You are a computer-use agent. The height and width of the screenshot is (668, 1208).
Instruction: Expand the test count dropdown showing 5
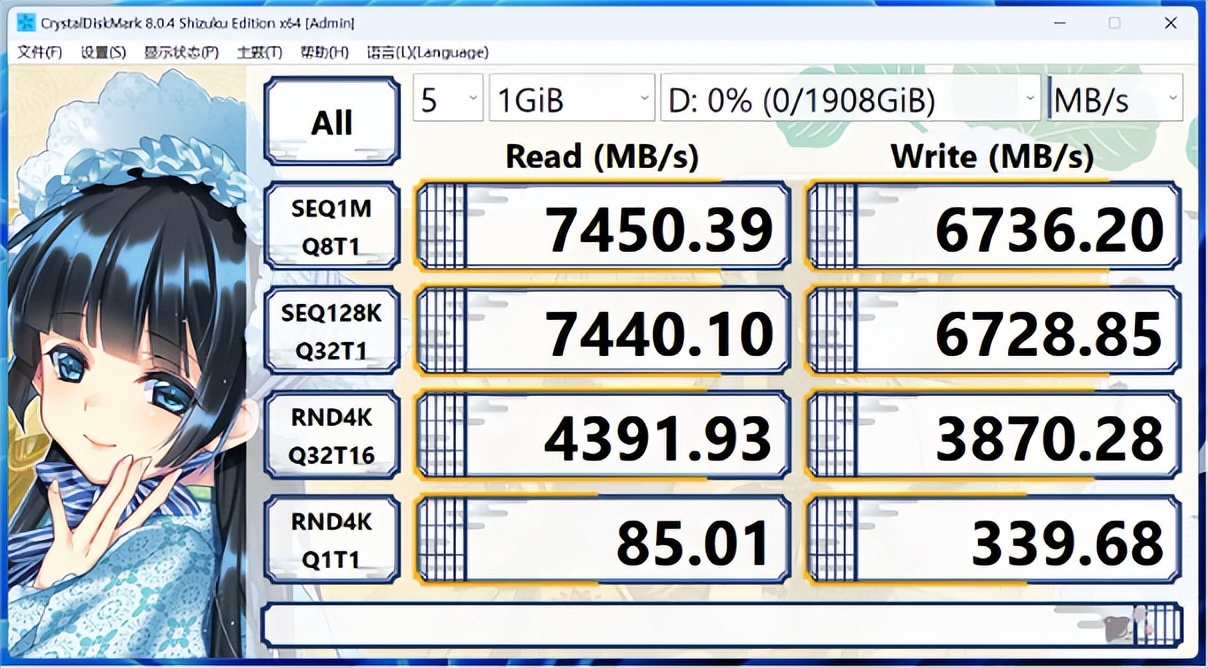pos(448,99)
